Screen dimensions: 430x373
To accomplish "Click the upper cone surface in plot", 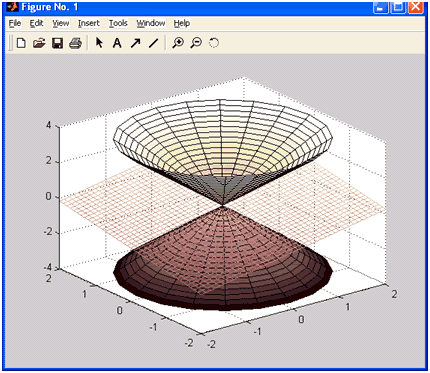I will 223,143.
